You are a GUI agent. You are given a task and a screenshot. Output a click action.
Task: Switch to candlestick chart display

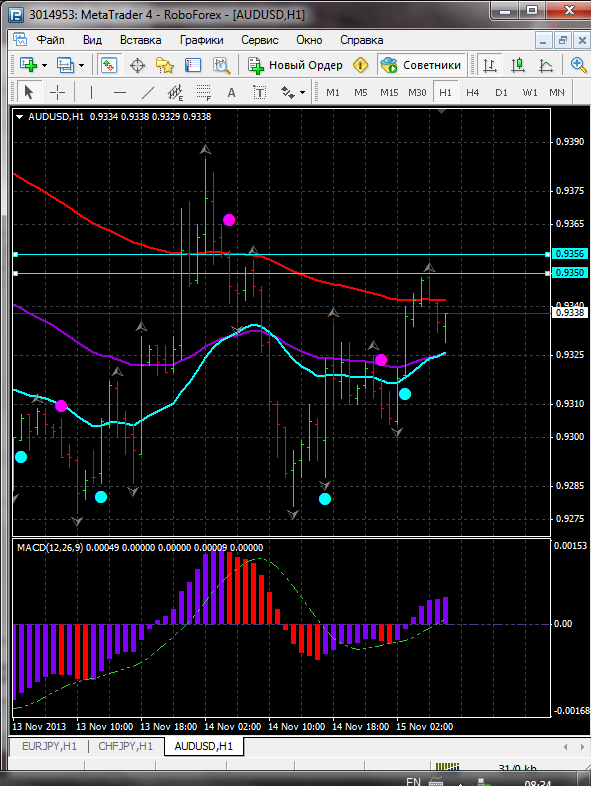point(517,65)
